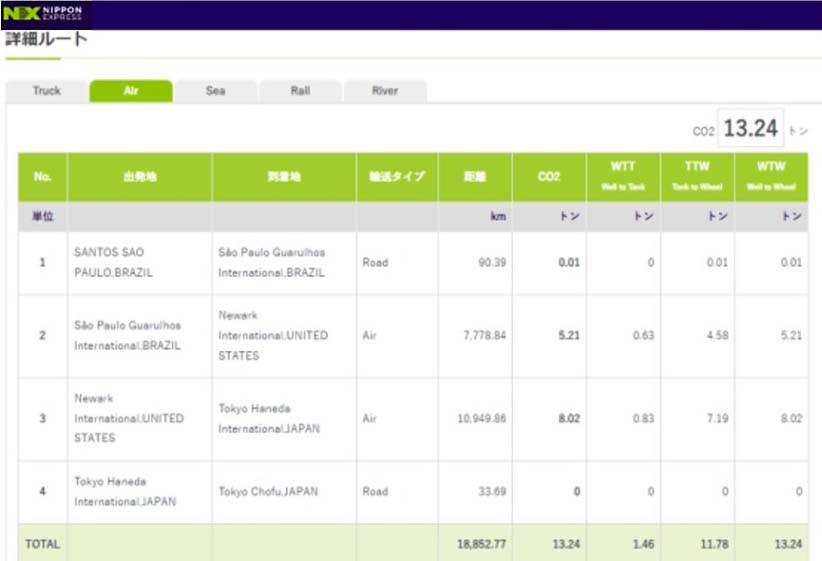The image size is (822, 561).
Task: Click row number 3 cell
Action: (x=42, y=418)
